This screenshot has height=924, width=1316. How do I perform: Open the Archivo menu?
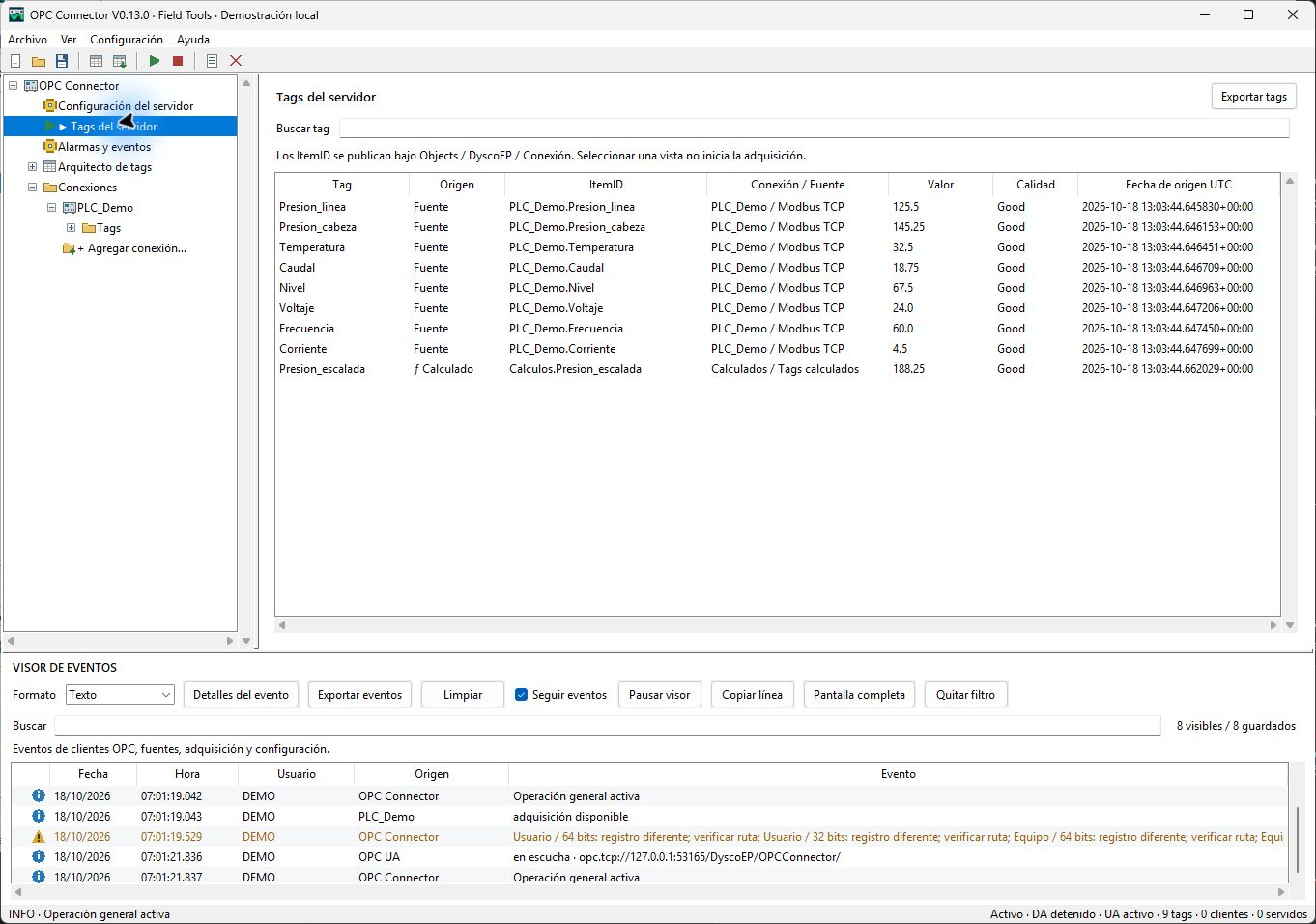(28, 40)
